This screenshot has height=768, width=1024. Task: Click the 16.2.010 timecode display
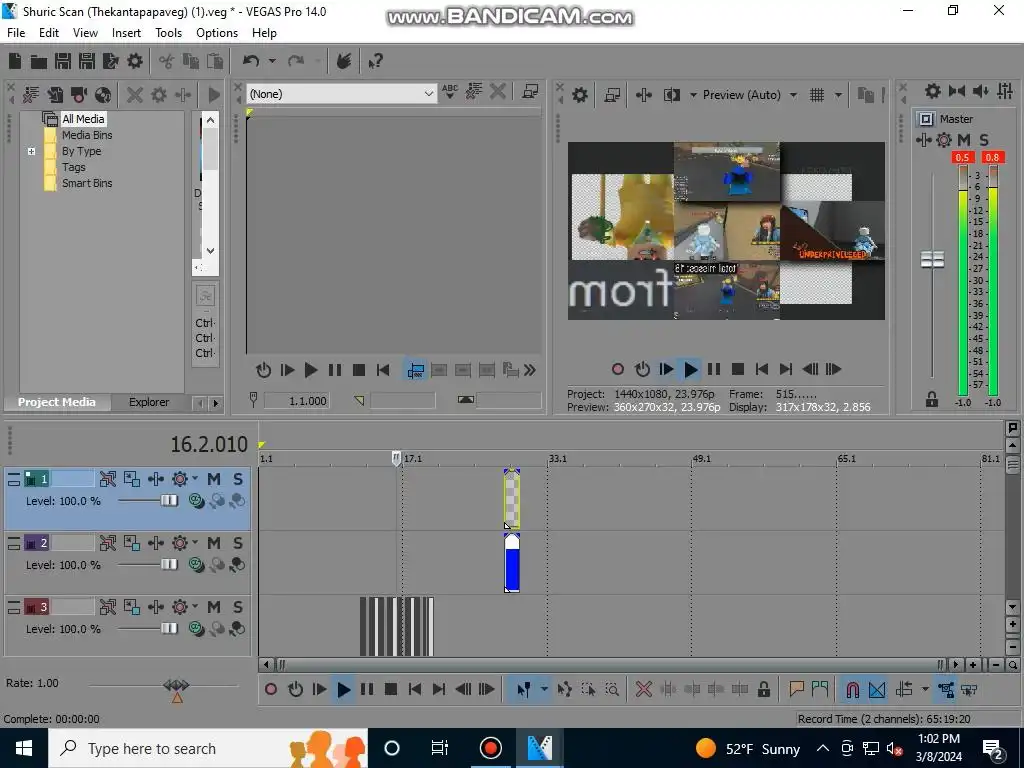tap(209, 444)
